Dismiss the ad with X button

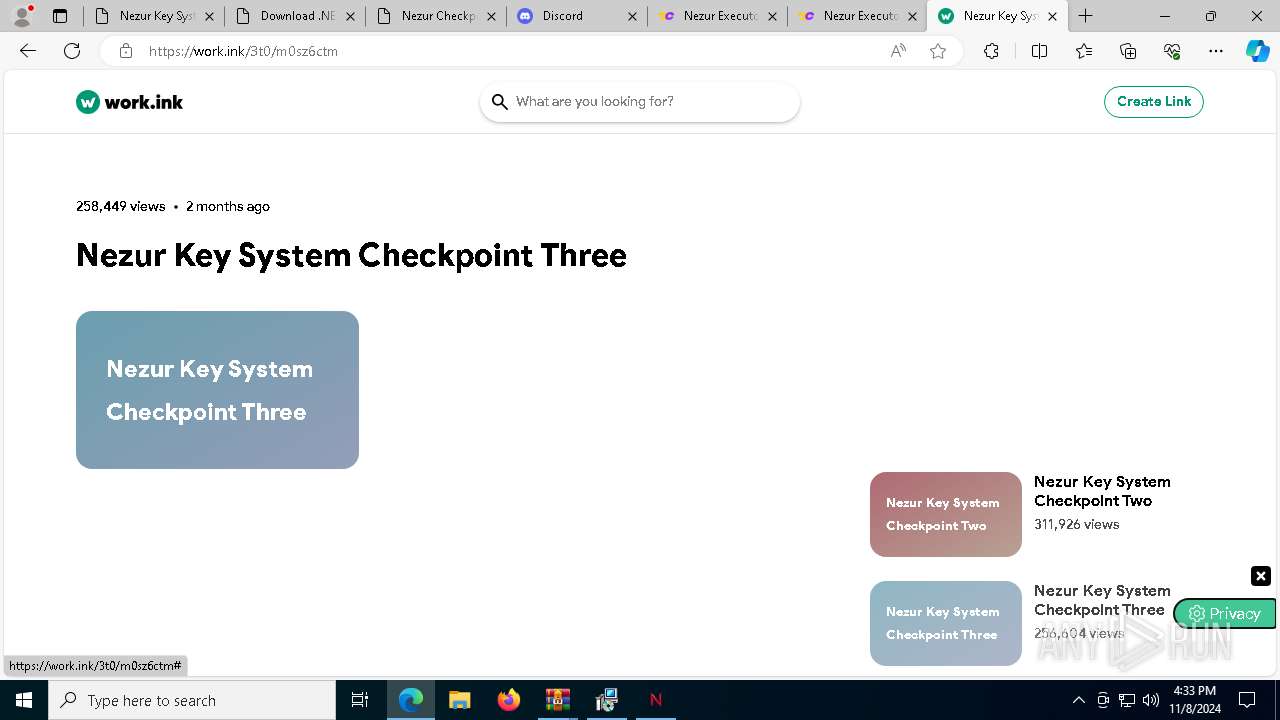(x=1261, y=576)
